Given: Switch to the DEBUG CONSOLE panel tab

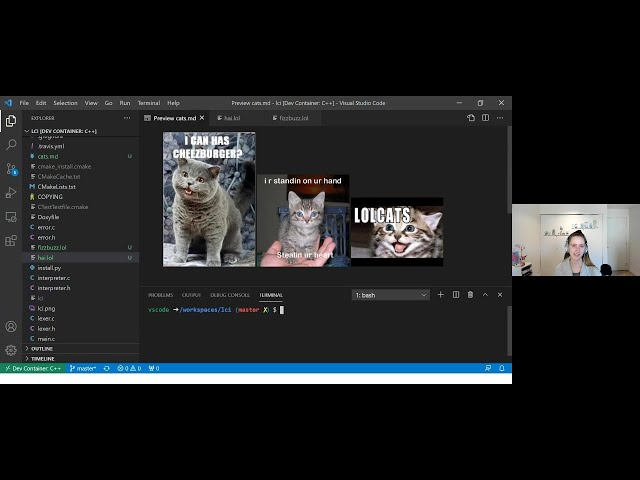Looking at the screenshot, I should [x=230, y=295].
